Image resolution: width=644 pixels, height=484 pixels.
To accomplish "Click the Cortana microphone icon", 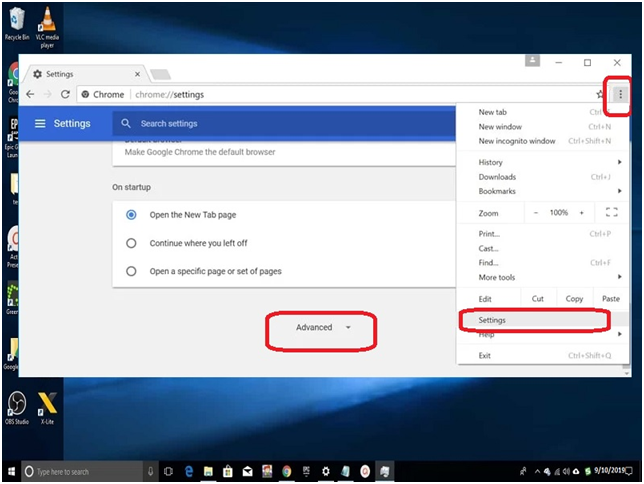I will pyautogui.click(x=150, y=471).
